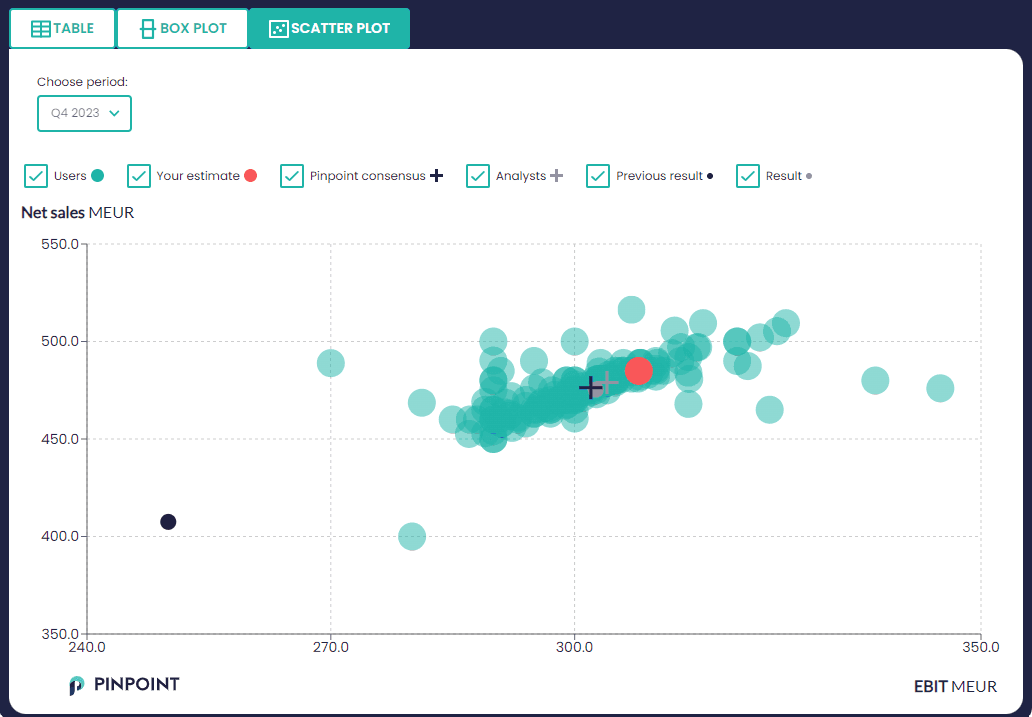1032x717 pixels.
Task: Click the box plot icon
Action: coord(147,29)
